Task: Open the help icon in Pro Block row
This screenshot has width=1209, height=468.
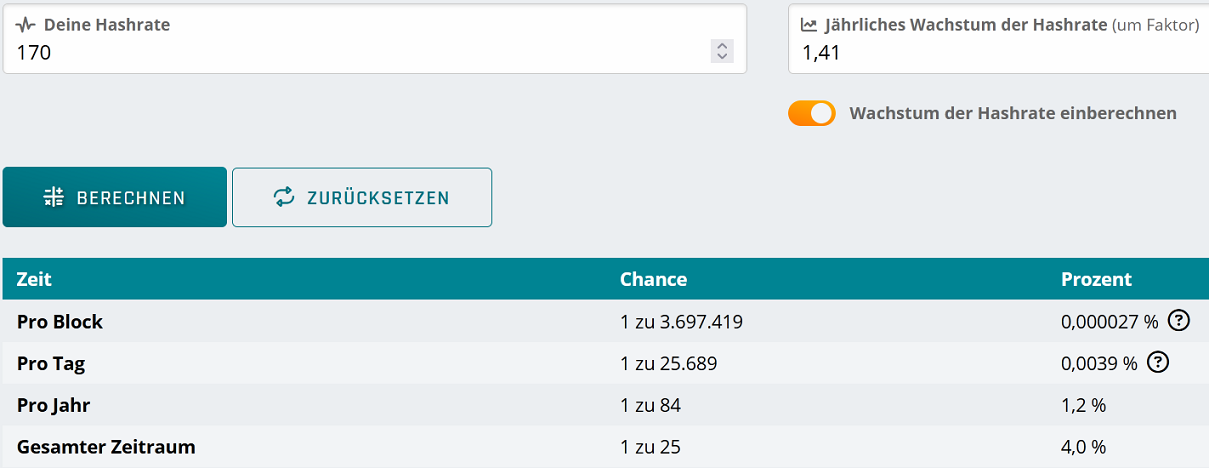Action: 1179,321
